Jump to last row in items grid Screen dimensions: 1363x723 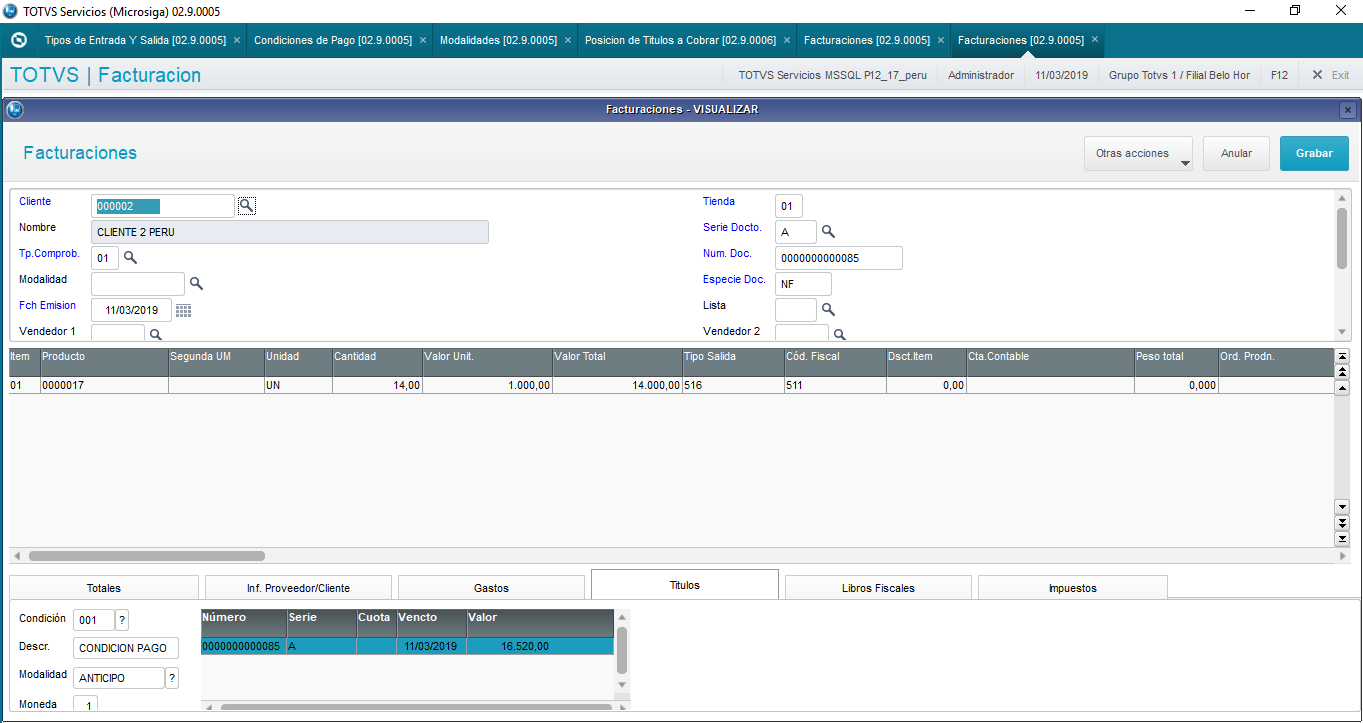pyautogui.click(x=1343, y=538)
